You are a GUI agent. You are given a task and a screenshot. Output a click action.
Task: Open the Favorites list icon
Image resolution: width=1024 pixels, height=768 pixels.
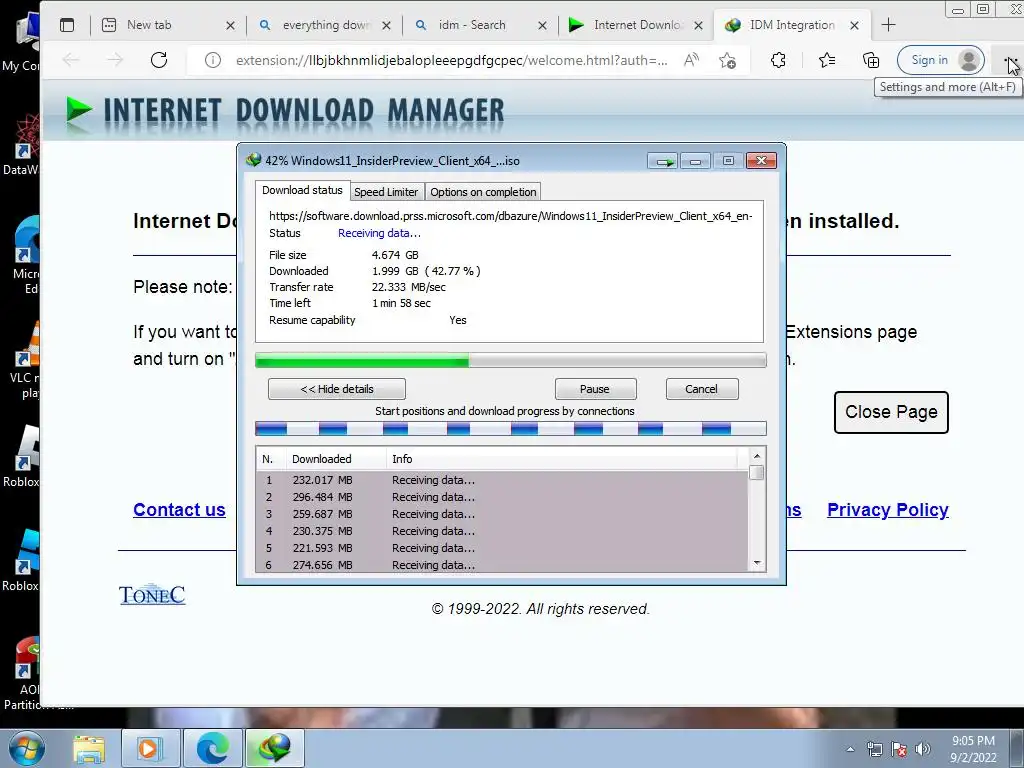(x=827, y=60)
